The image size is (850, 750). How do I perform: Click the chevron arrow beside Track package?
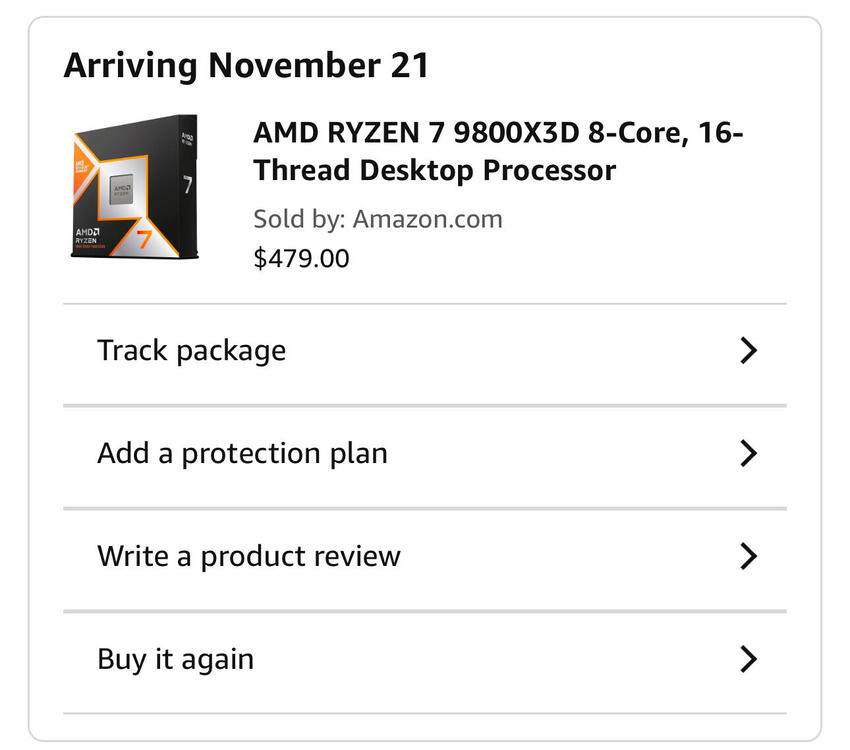[x=748, y=351]
